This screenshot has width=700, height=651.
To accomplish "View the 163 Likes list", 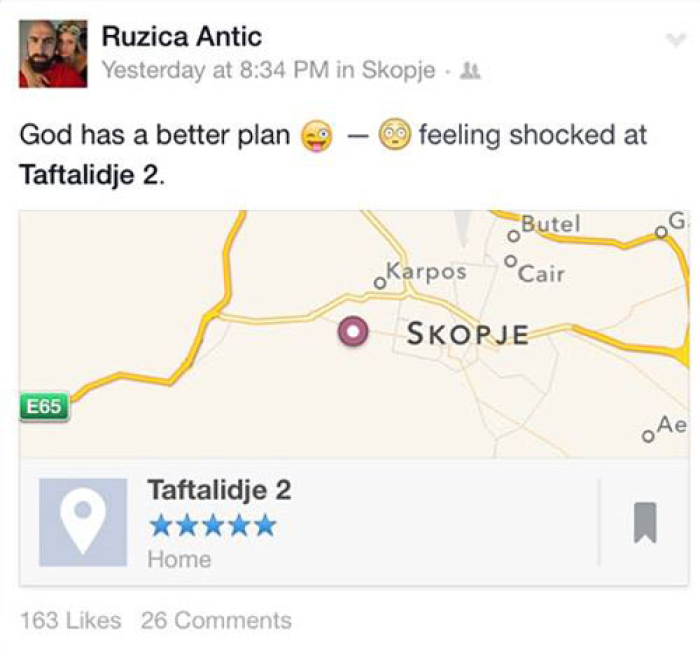I will click(x=70, y=620).
